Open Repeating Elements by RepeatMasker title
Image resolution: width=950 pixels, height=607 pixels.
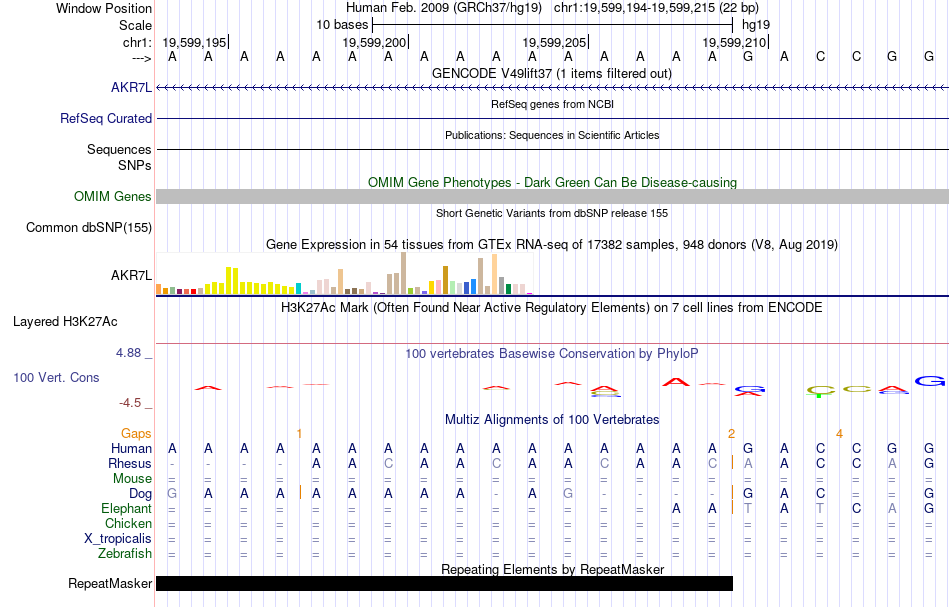tap(552, 569)
